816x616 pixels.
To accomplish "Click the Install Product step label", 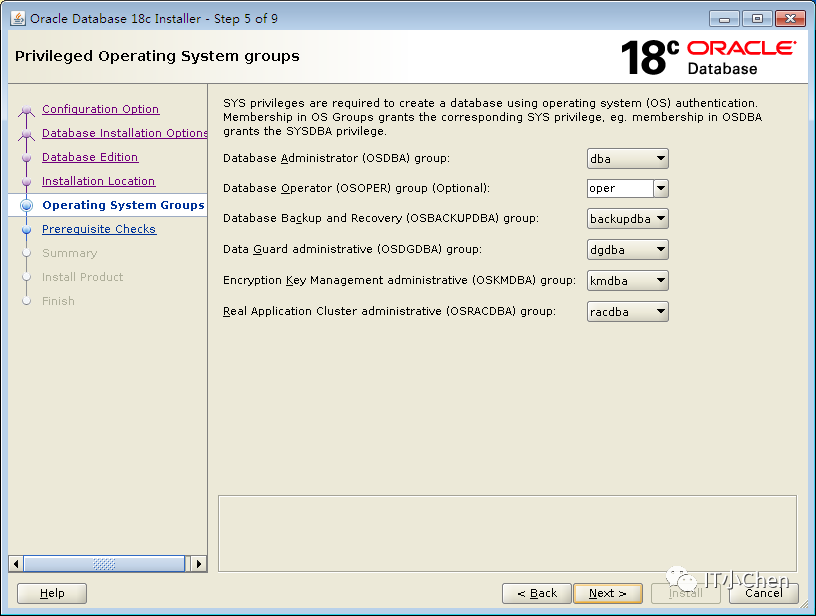I will (x=83, y=277).
